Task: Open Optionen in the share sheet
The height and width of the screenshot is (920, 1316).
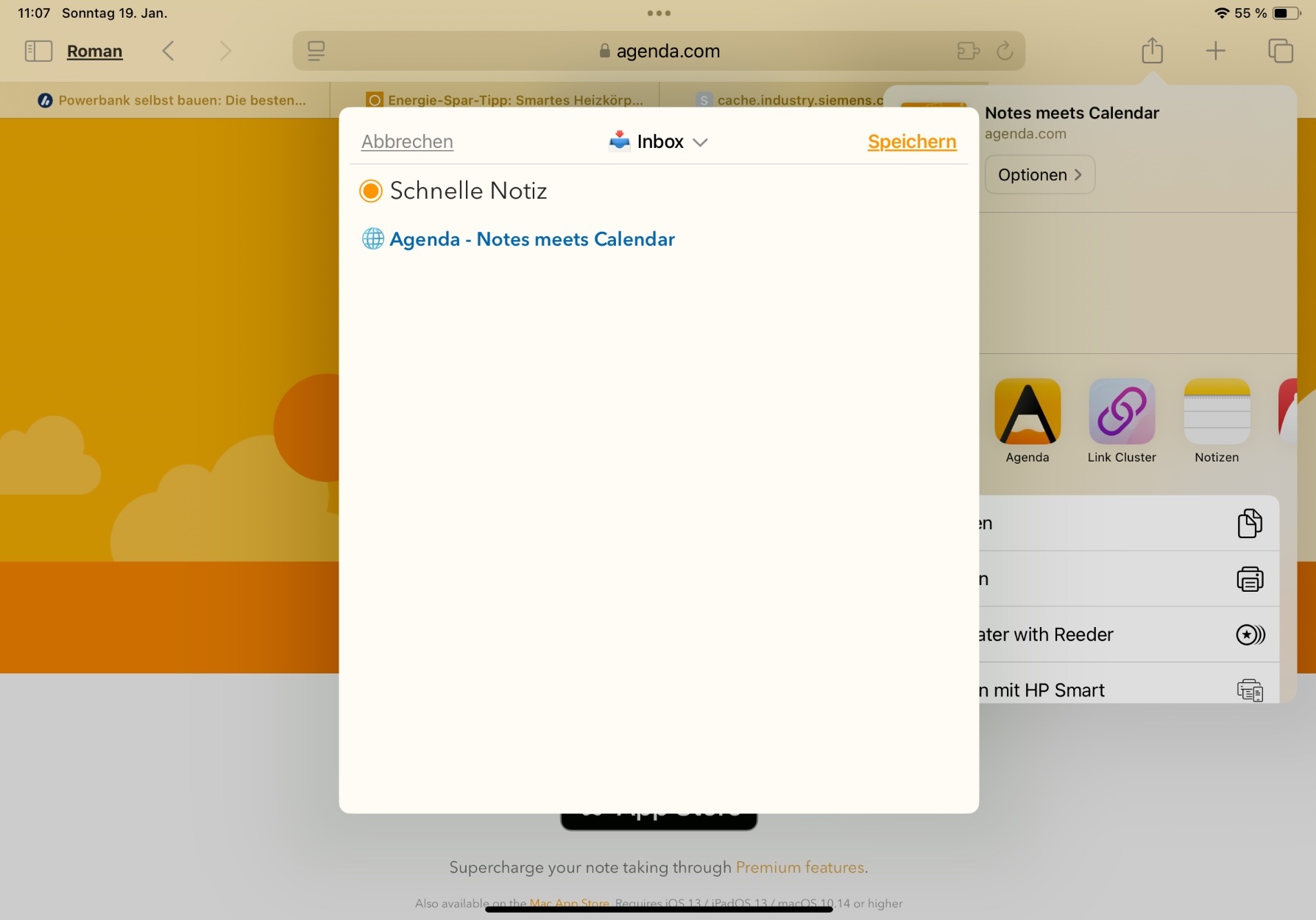Action: (x=1039, y=174)
